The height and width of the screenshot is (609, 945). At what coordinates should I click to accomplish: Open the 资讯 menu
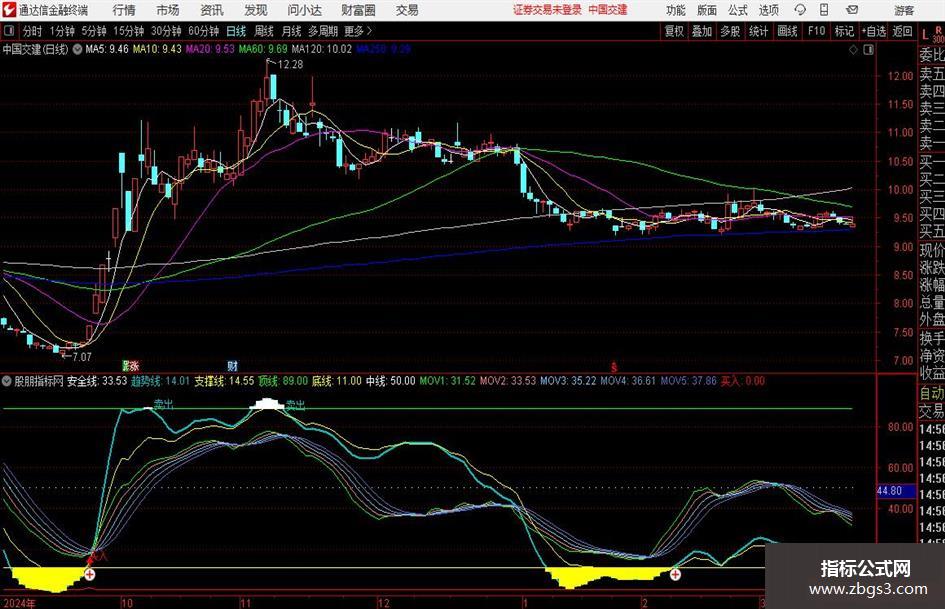click(212, 10)
